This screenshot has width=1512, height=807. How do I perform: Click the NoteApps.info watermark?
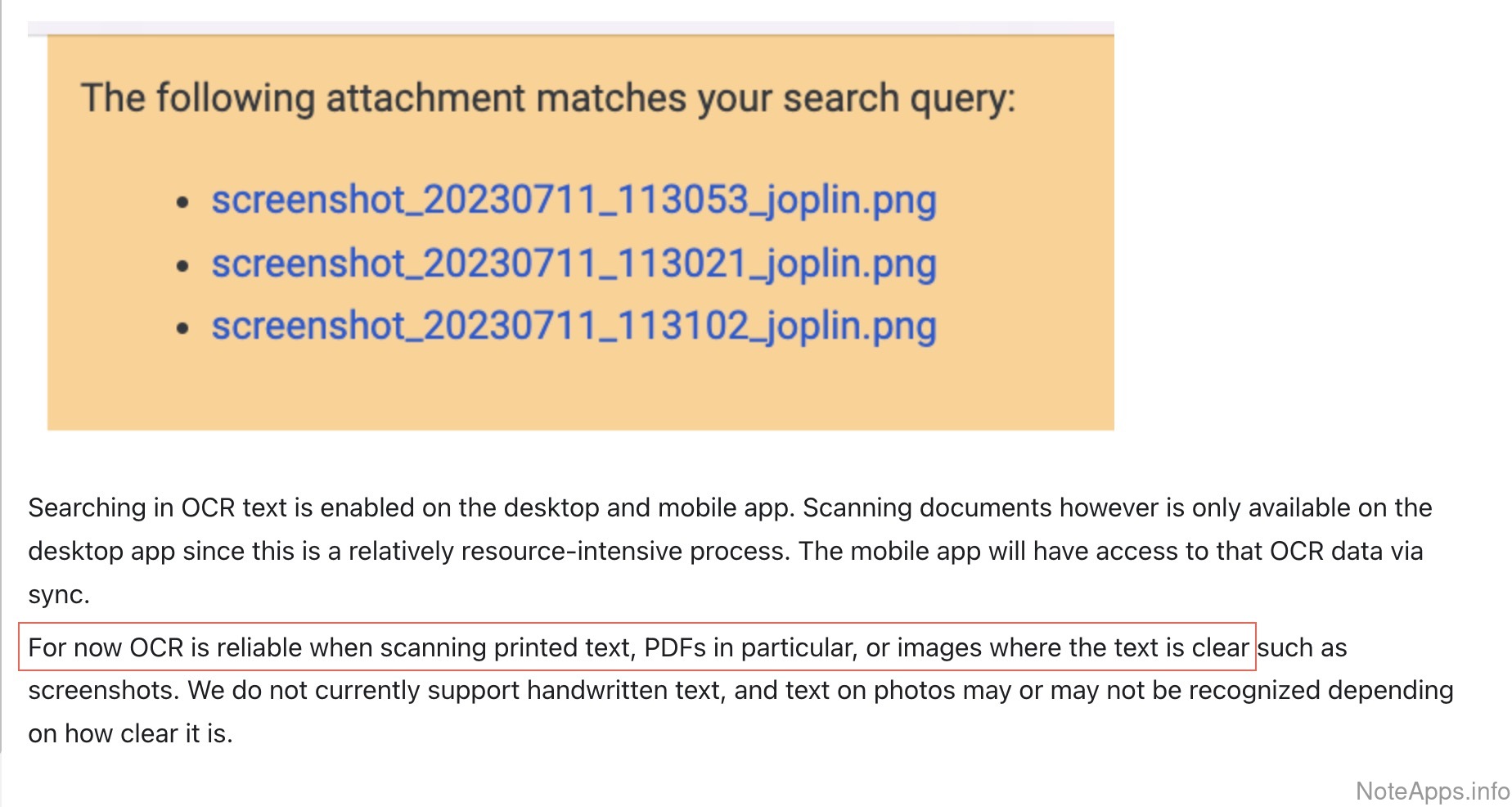(1432, 791)
